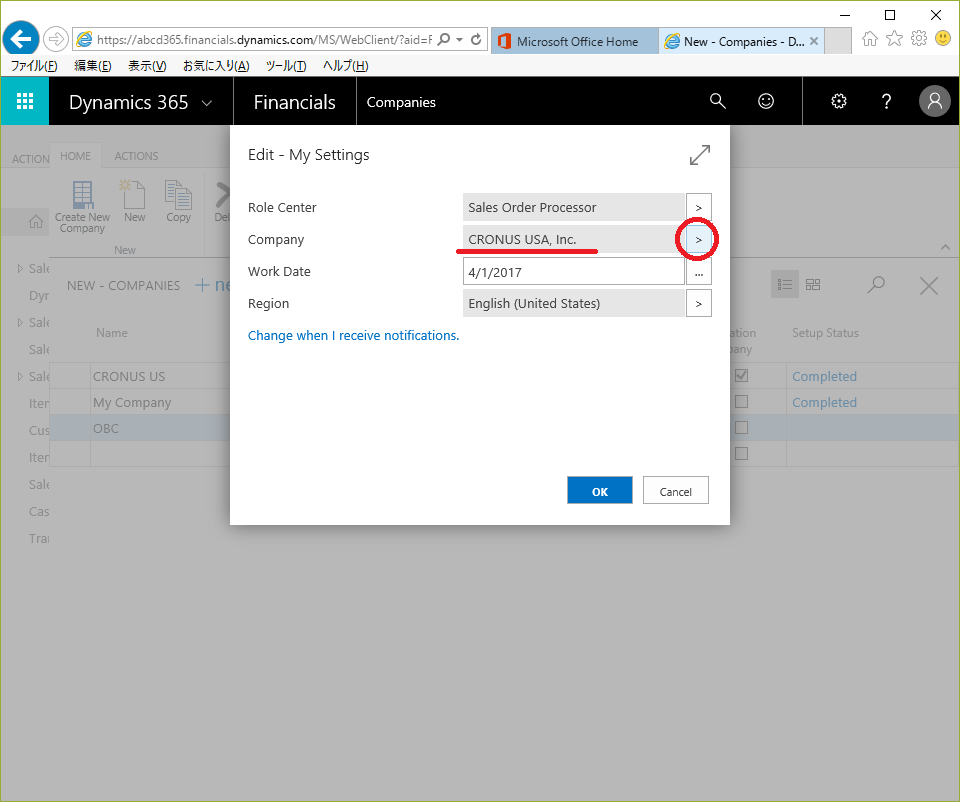Click the browser address bar URL
The height and width of the screenshot is (802, 960).
pyautogui.click(x=264, y=40)
